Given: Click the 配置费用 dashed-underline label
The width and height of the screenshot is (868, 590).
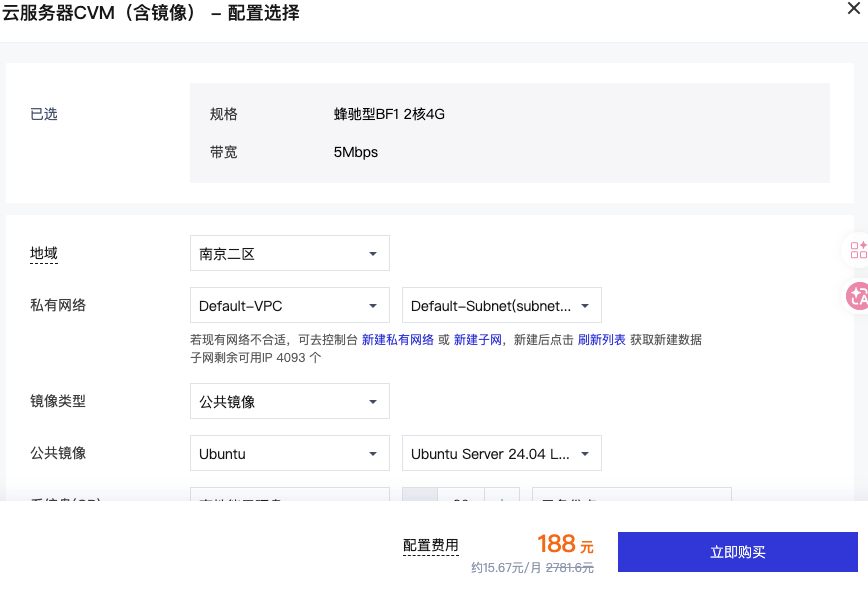Looking at the screenshot, I should click(430, 545).
